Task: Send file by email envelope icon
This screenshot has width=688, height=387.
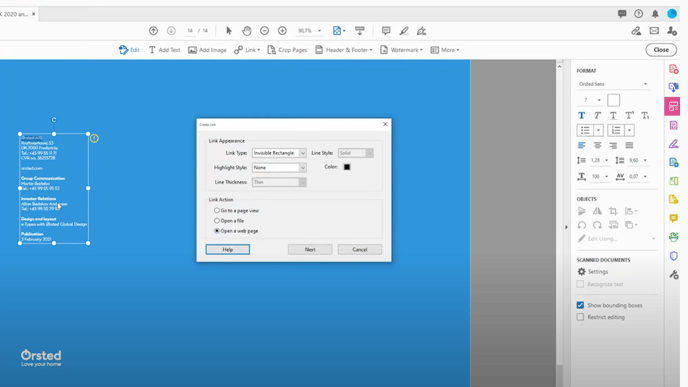Action: click(654, 31)
